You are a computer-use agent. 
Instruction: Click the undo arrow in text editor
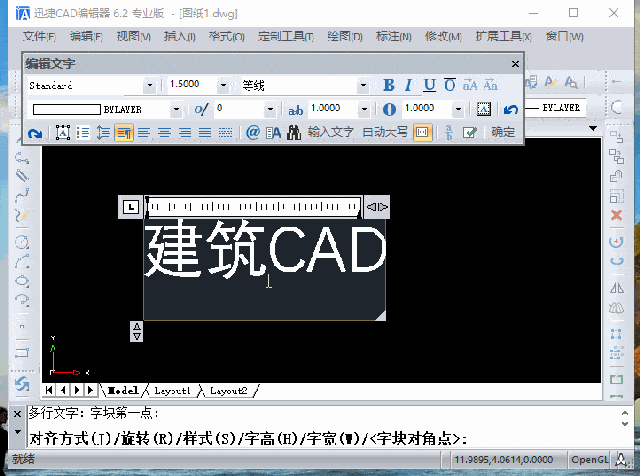[x=511, y=109]
